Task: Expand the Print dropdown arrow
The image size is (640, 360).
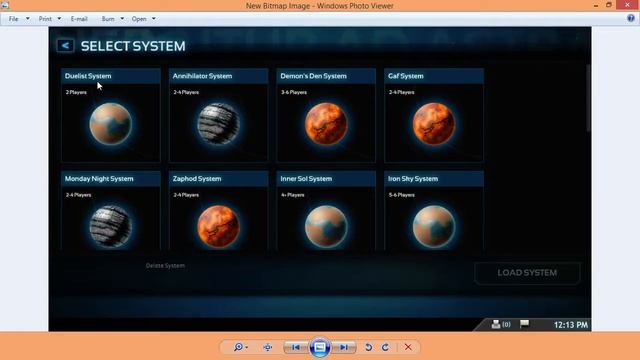Action: [59, 19]
